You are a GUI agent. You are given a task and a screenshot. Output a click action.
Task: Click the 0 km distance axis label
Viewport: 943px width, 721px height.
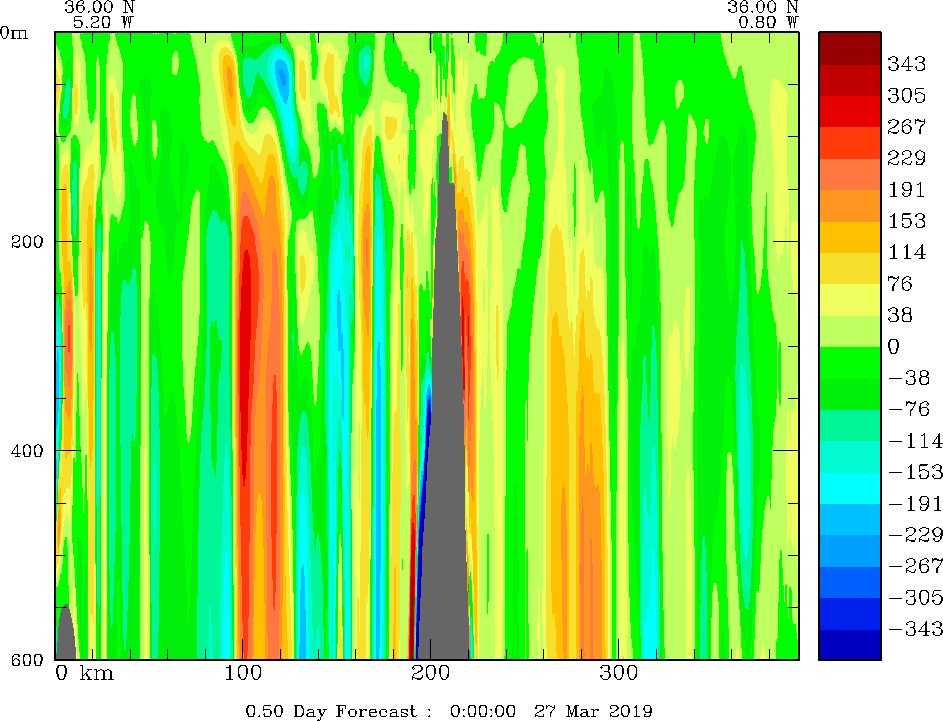(84, 672)
